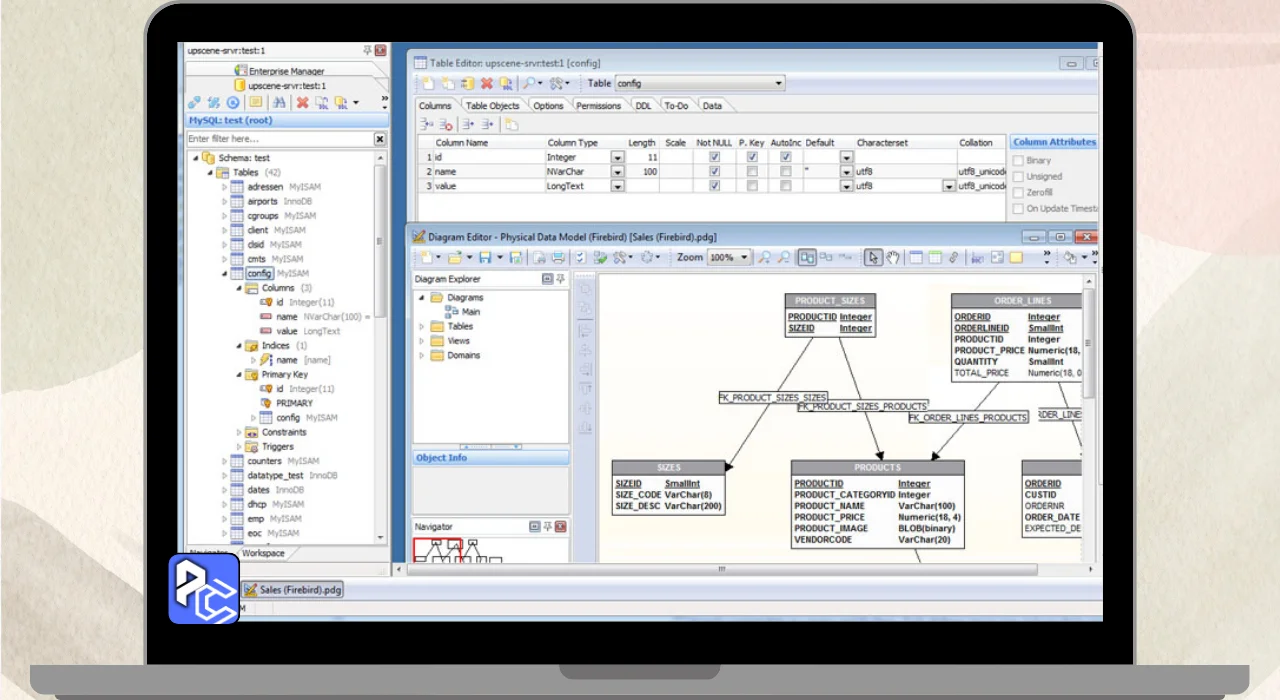
Task: Open the Permissions tab
Action: [599, 105]
